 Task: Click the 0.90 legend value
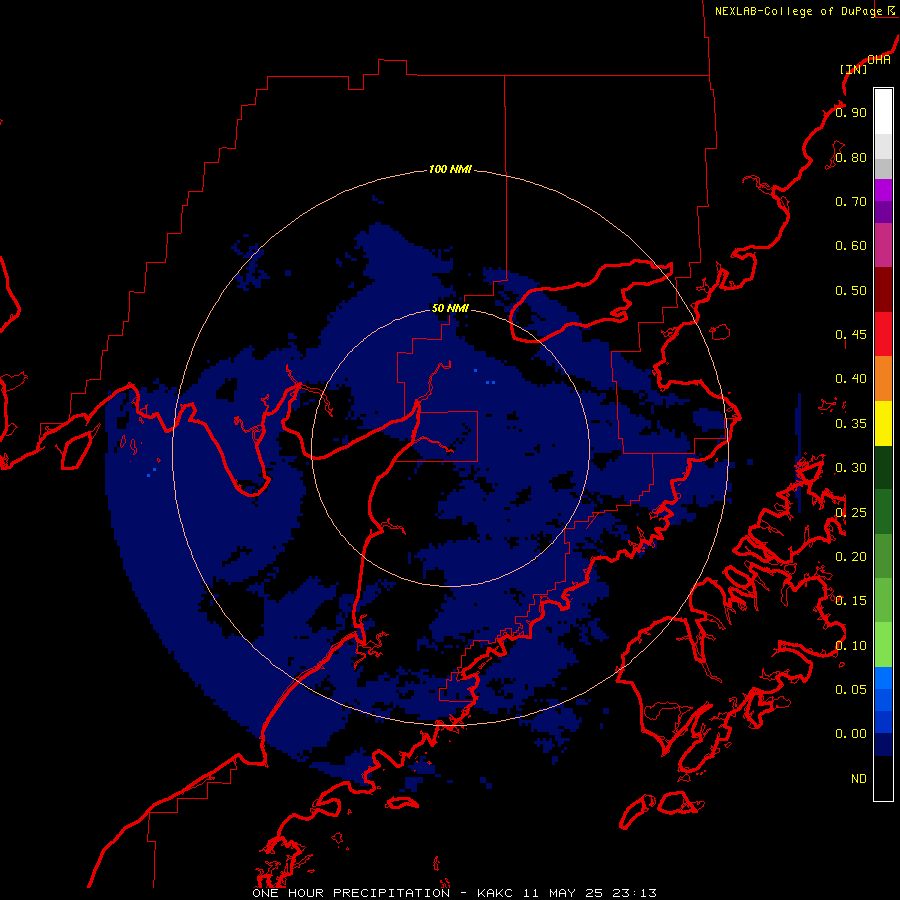(x=851, y=112)
